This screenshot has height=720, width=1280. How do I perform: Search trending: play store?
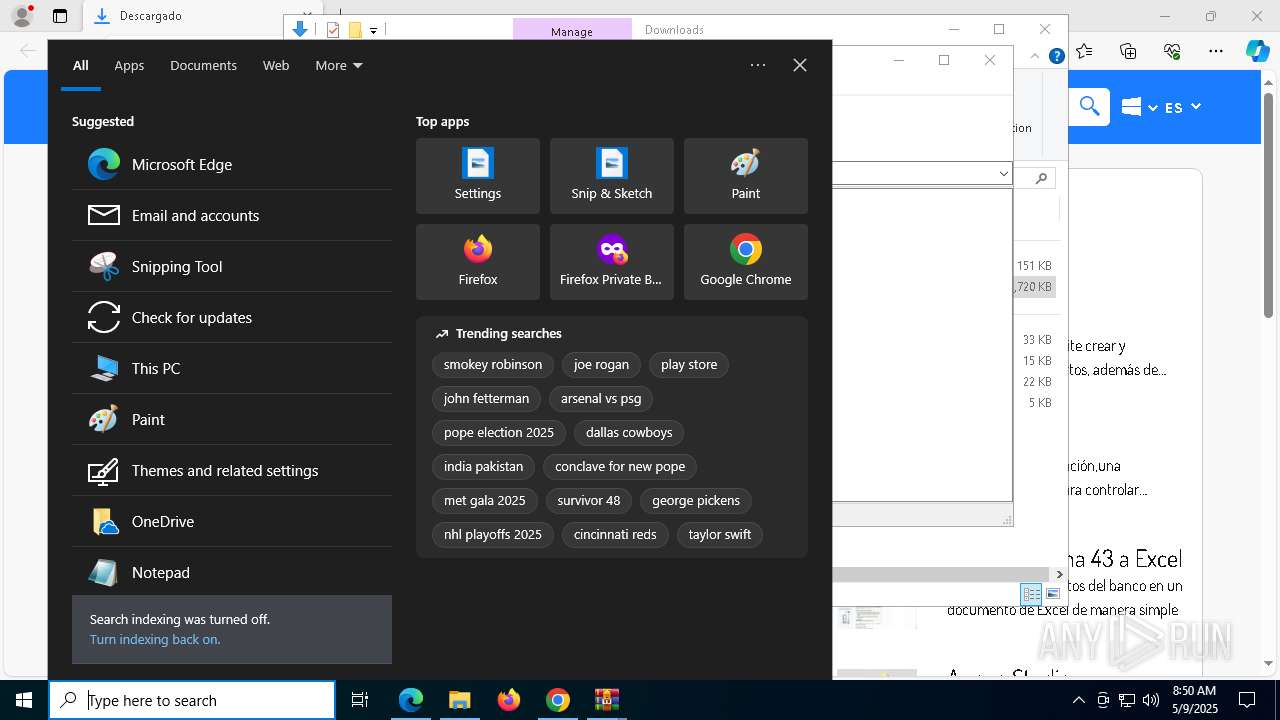[x=689, y=364]
